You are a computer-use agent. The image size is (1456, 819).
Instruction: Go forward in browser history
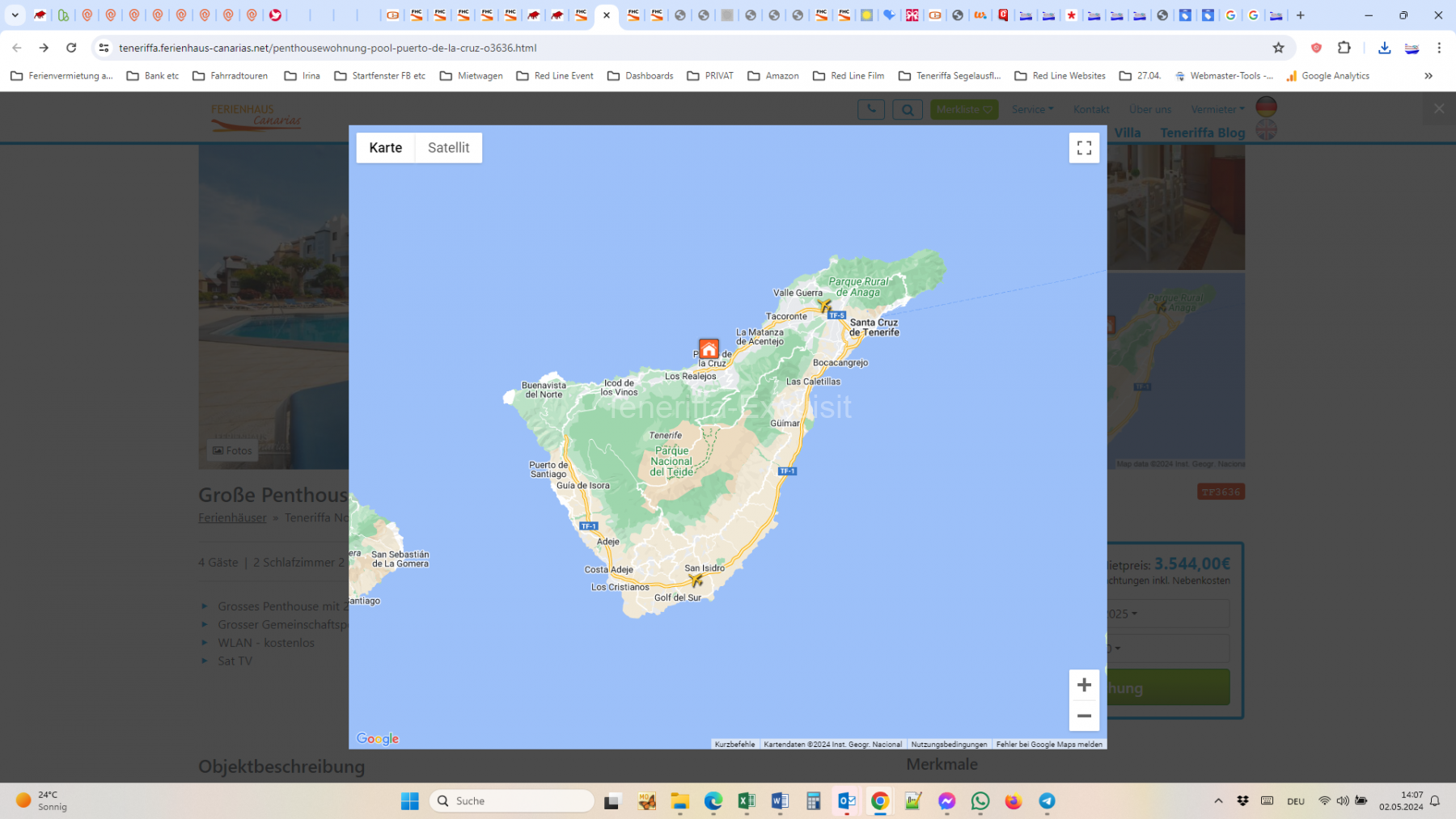tap(44, 48)
